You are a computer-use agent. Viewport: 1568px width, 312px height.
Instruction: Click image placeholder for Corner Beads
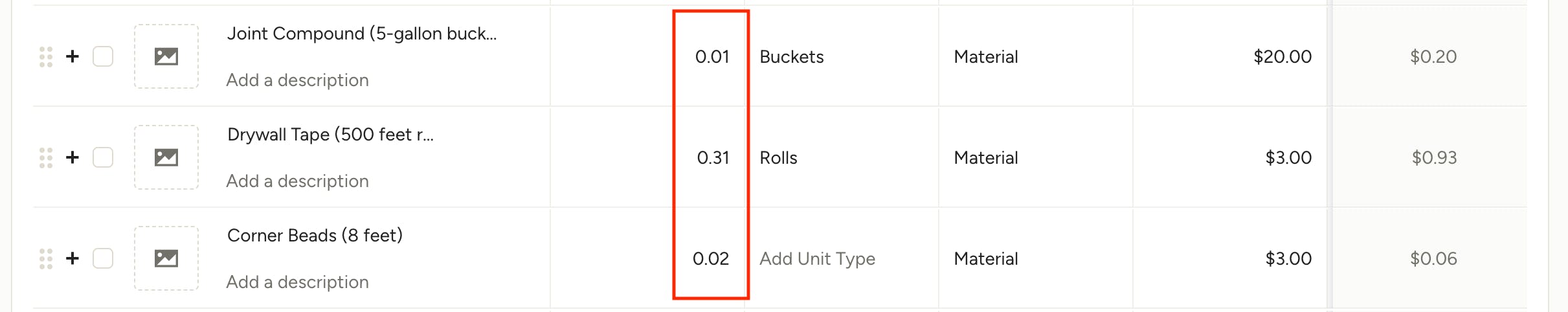pyautogui.click(x=166, y=258)
